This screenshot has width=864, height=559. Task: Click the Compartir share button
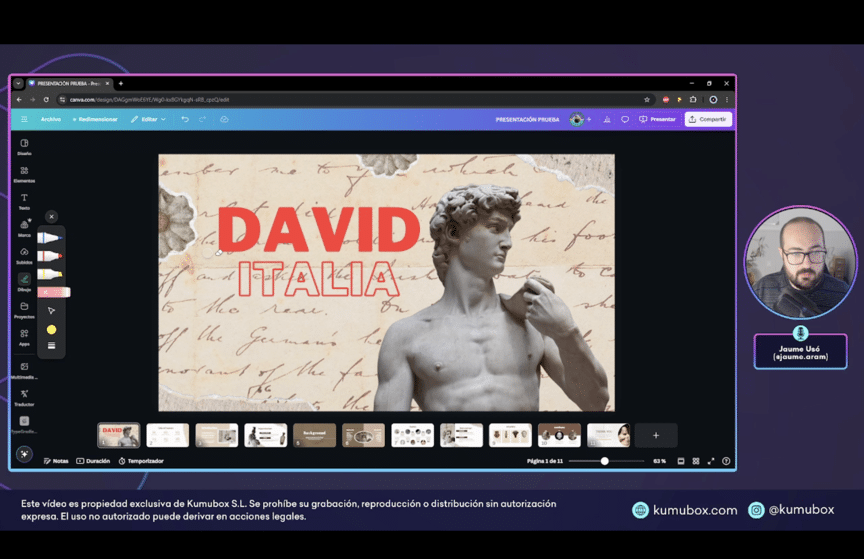pos(708,119)
